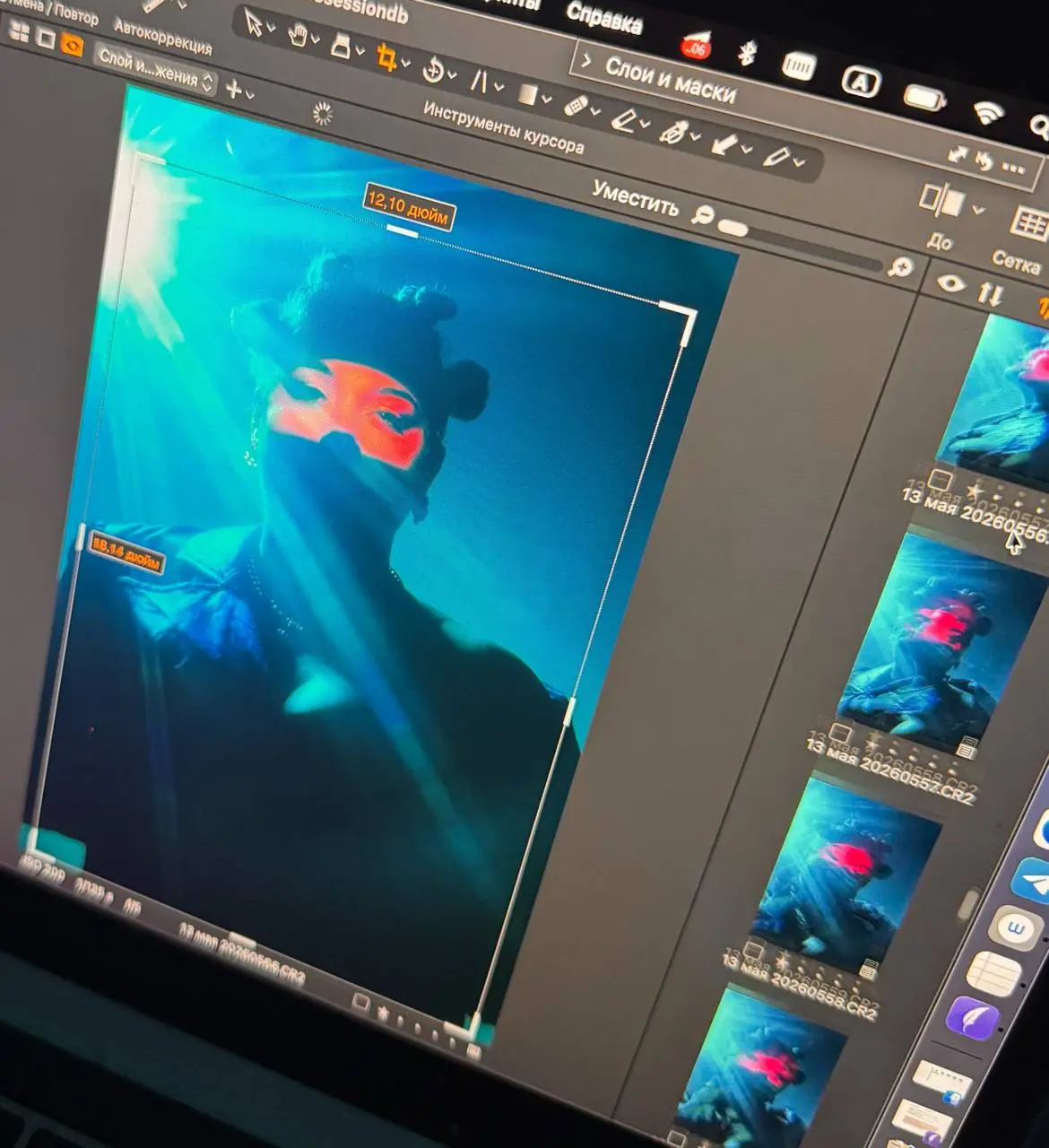Viewport: 1049px width, 1148px height.
Task: Click the zoom-out magnifier icon
Action: click(x=704, y=213)
